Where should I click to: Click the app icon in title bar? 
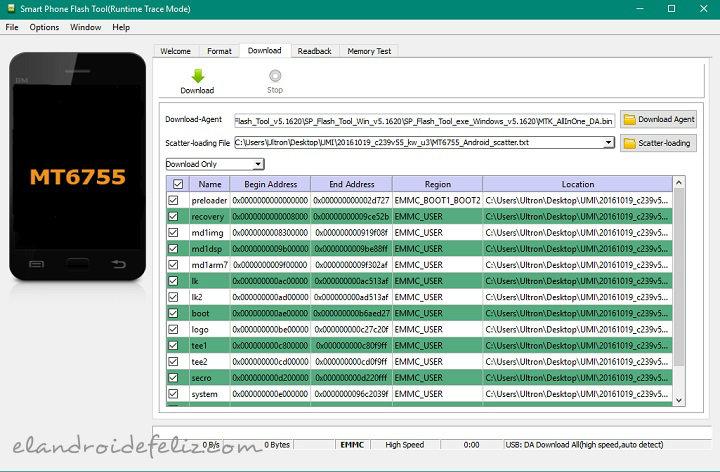tap(11, 8)
